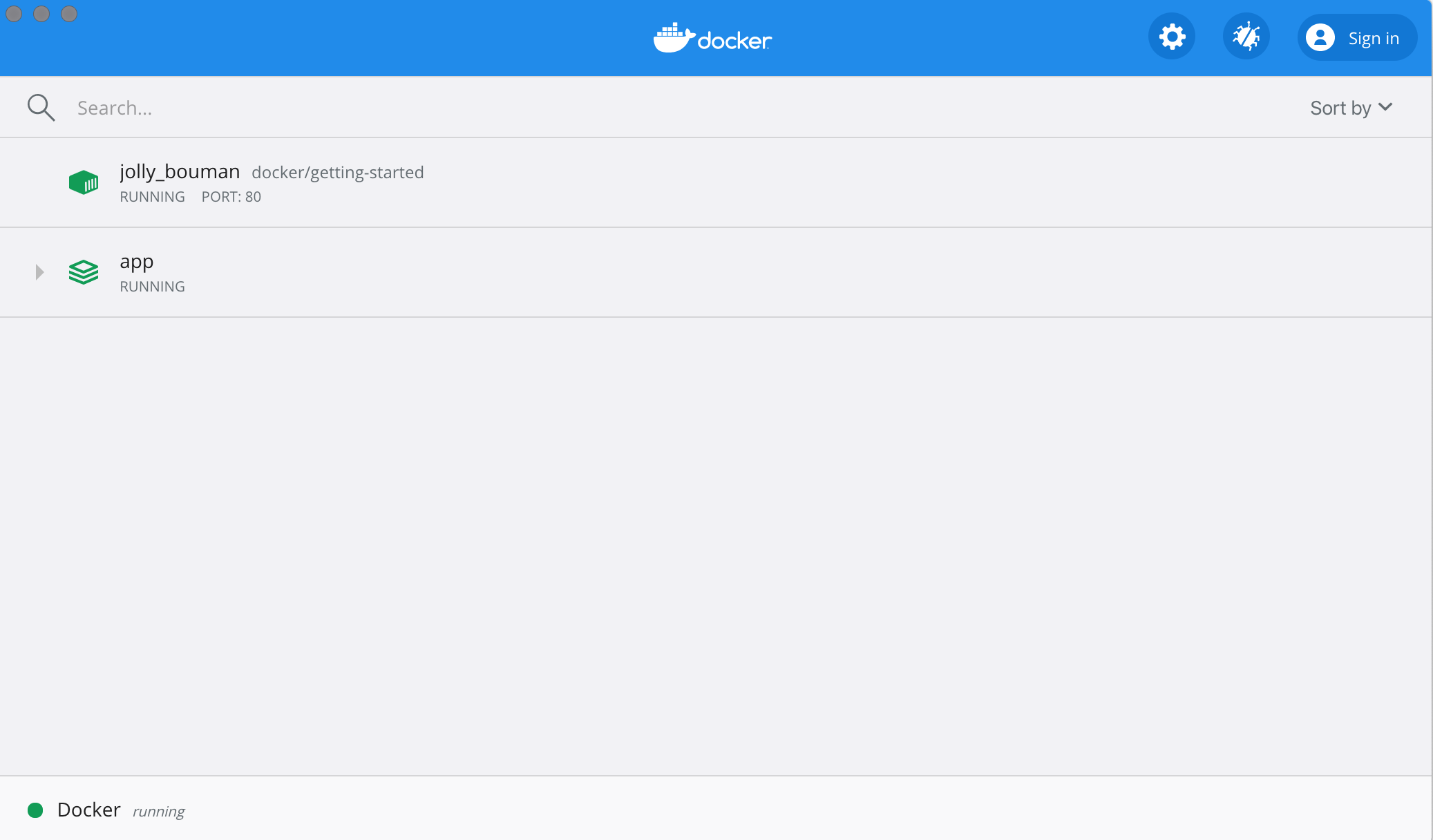Image resolution: width=1433 pixels, height=840 pixels.
Task: Click the search magnifier icon
Action: coord(40,107)
